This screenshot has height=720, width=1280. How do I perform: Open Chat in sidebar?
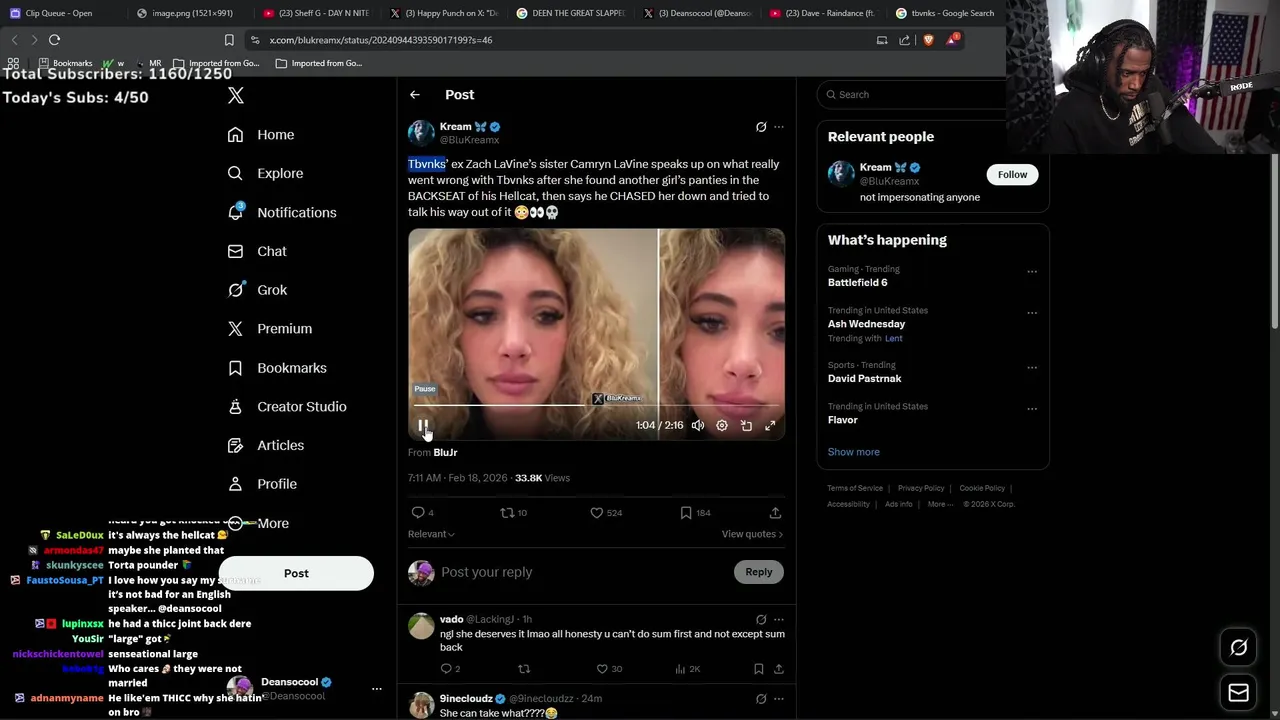pyautogui.click(x=257, y=251)
